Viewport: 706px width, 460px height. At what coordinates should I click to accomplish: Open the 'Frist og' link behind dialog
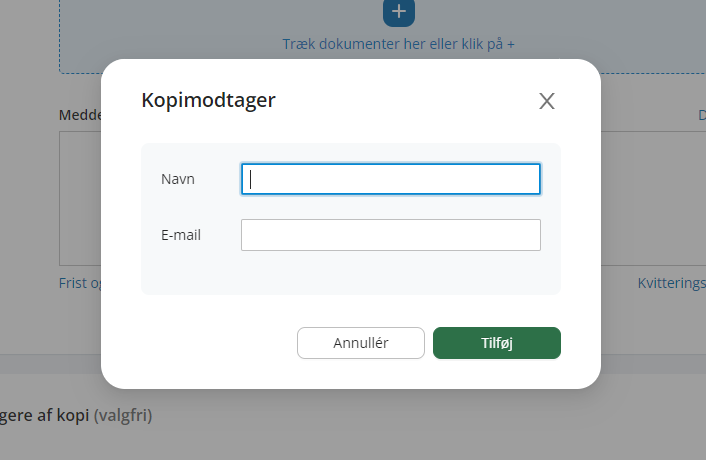coord(80,283)
